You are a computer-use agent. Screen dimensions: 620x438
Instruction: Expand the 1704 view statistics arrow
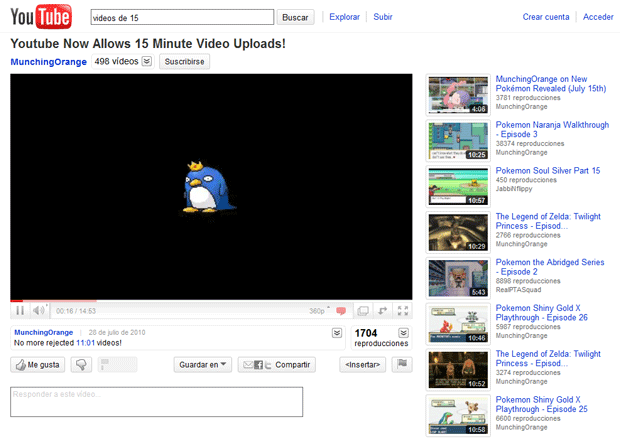pyautogui.click(x=403, y=333)
